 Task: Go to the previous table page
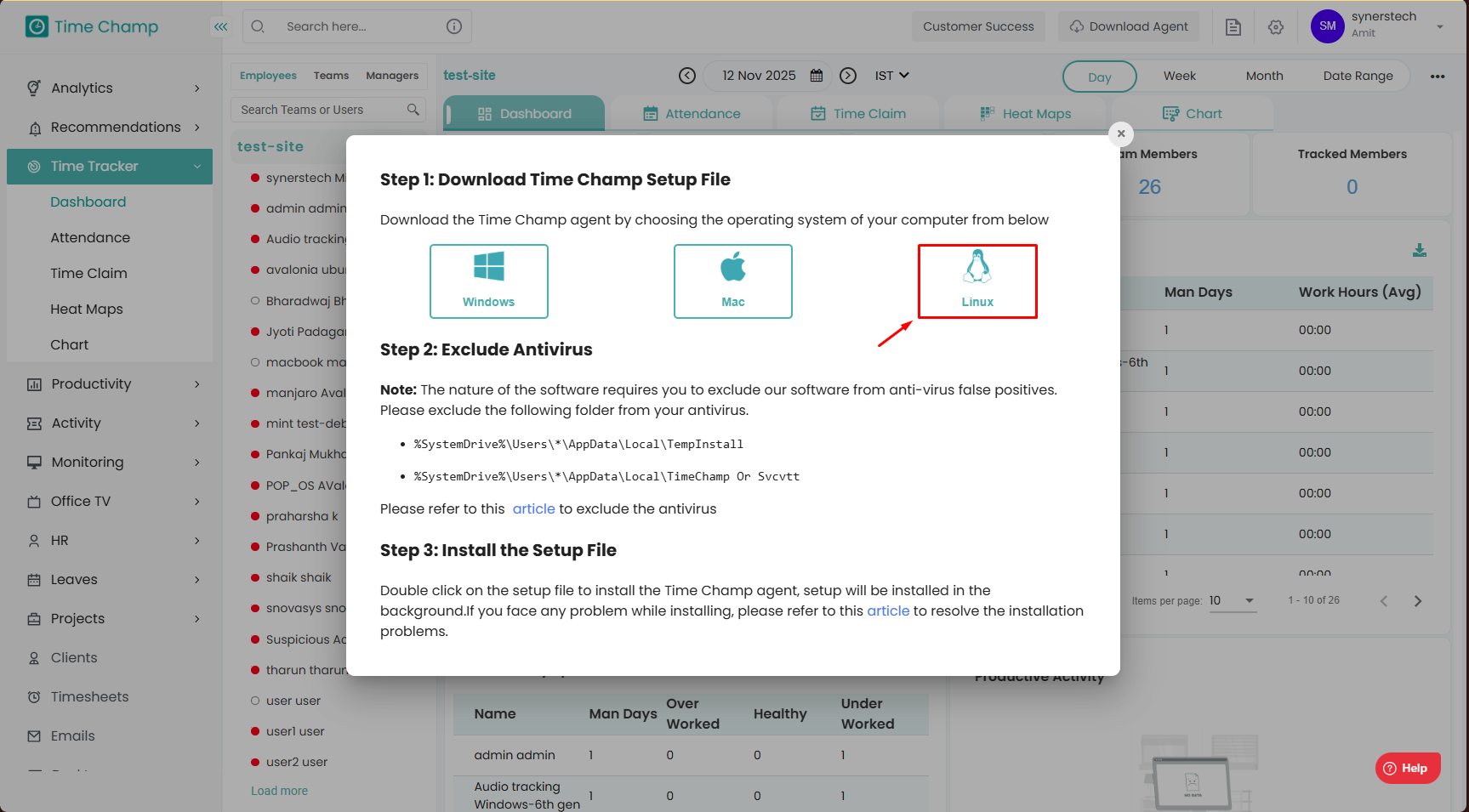coord(1384,601)
